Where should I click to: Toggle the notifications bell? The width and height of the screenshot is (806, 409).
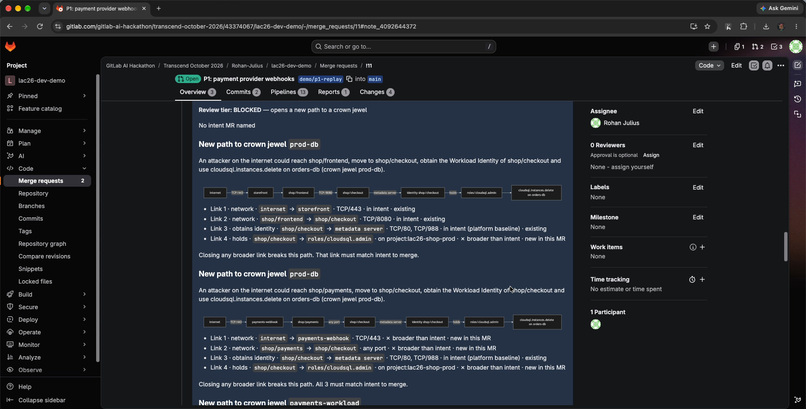[x=767, y=66]
